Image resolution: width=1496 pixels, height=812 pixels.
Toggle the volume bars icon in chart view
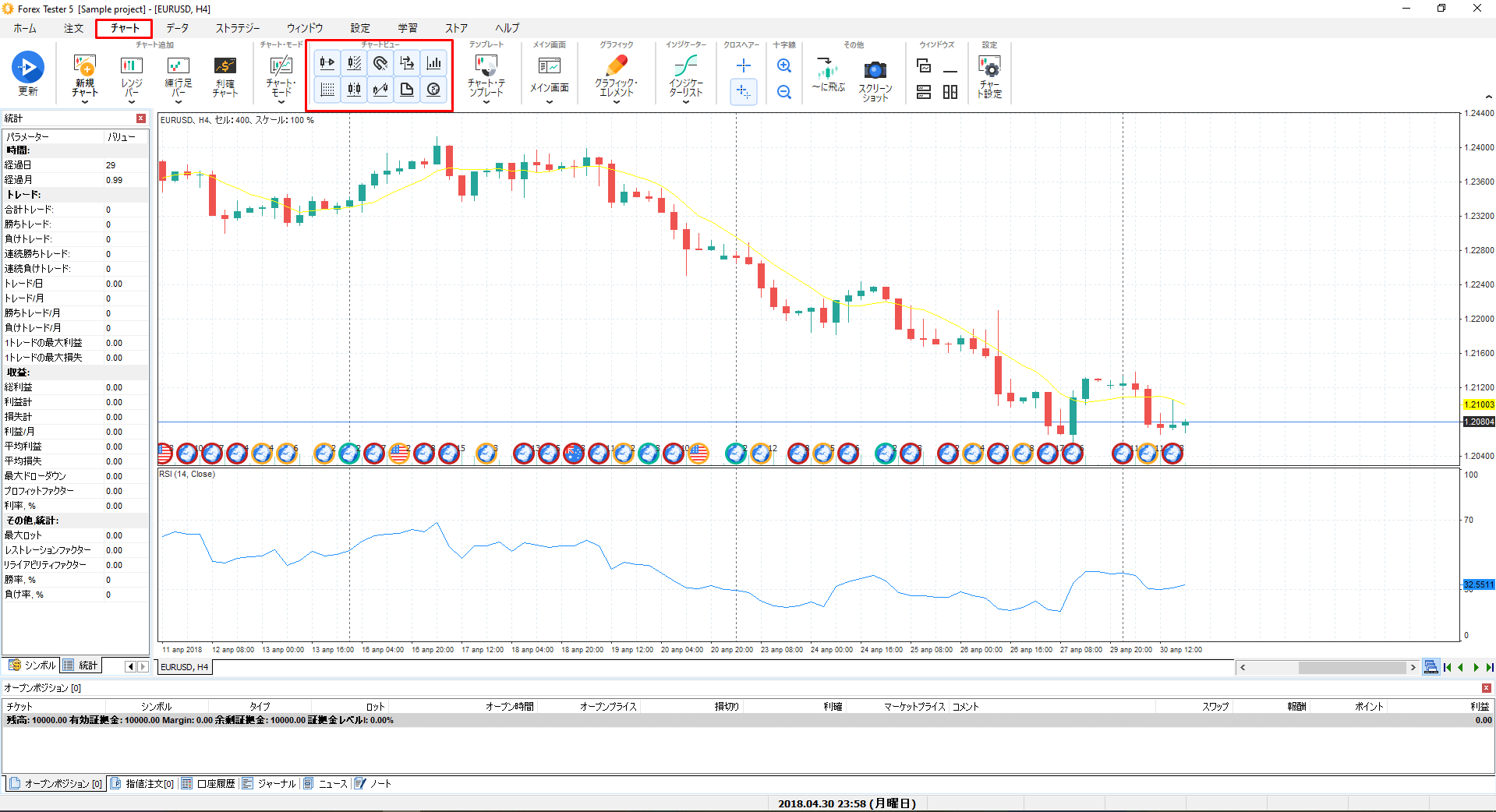433,63
